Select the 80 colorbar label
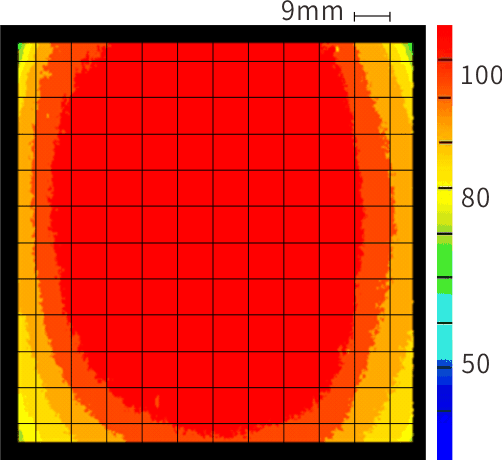 [475, 198]
